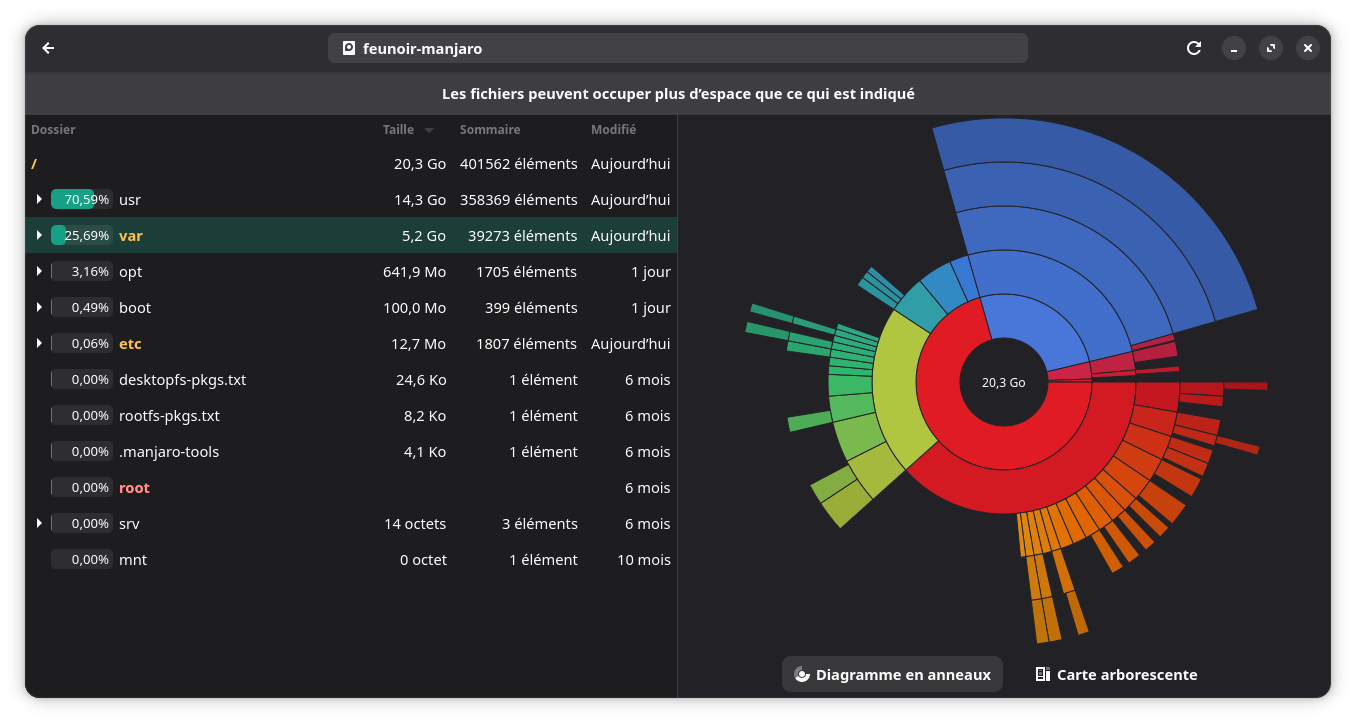Viewport: 1356px width, 723px height.
Task: Switch to Diagramme en anneaux view
Action: pyautogui.click(x=892, y=675)
